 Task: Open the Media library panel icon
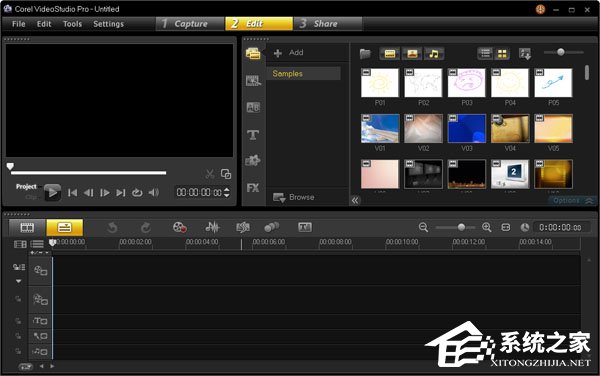click(x=253, y=53)
